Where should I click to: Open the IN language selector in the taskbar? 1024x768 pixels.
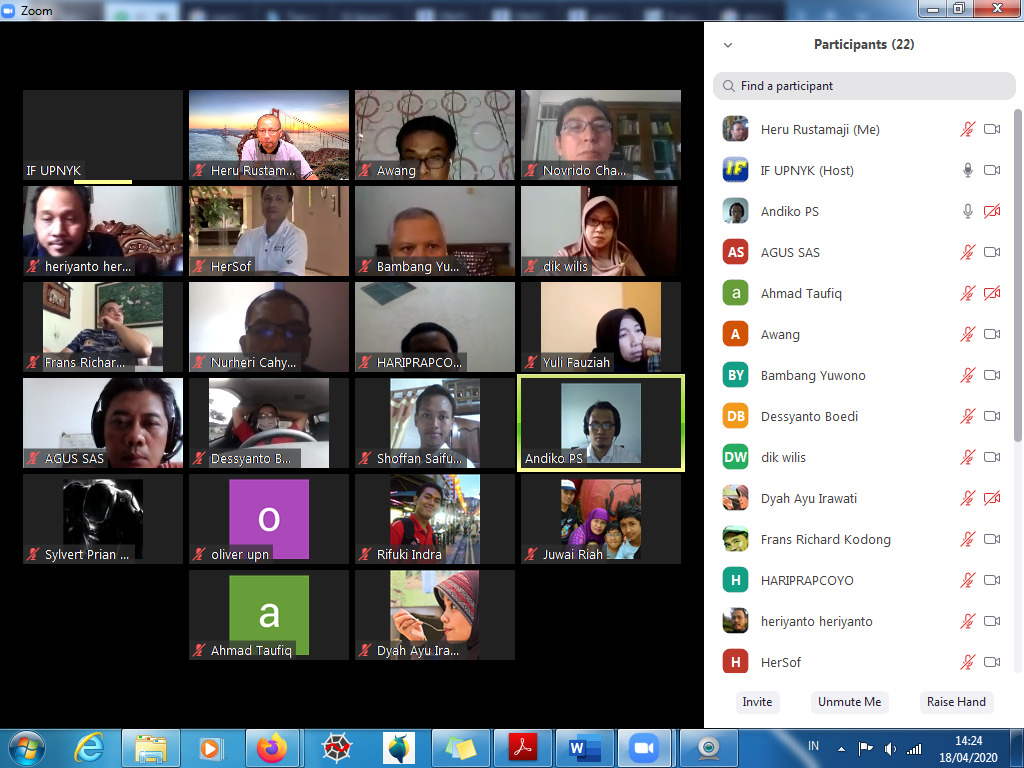click(814, 746)
